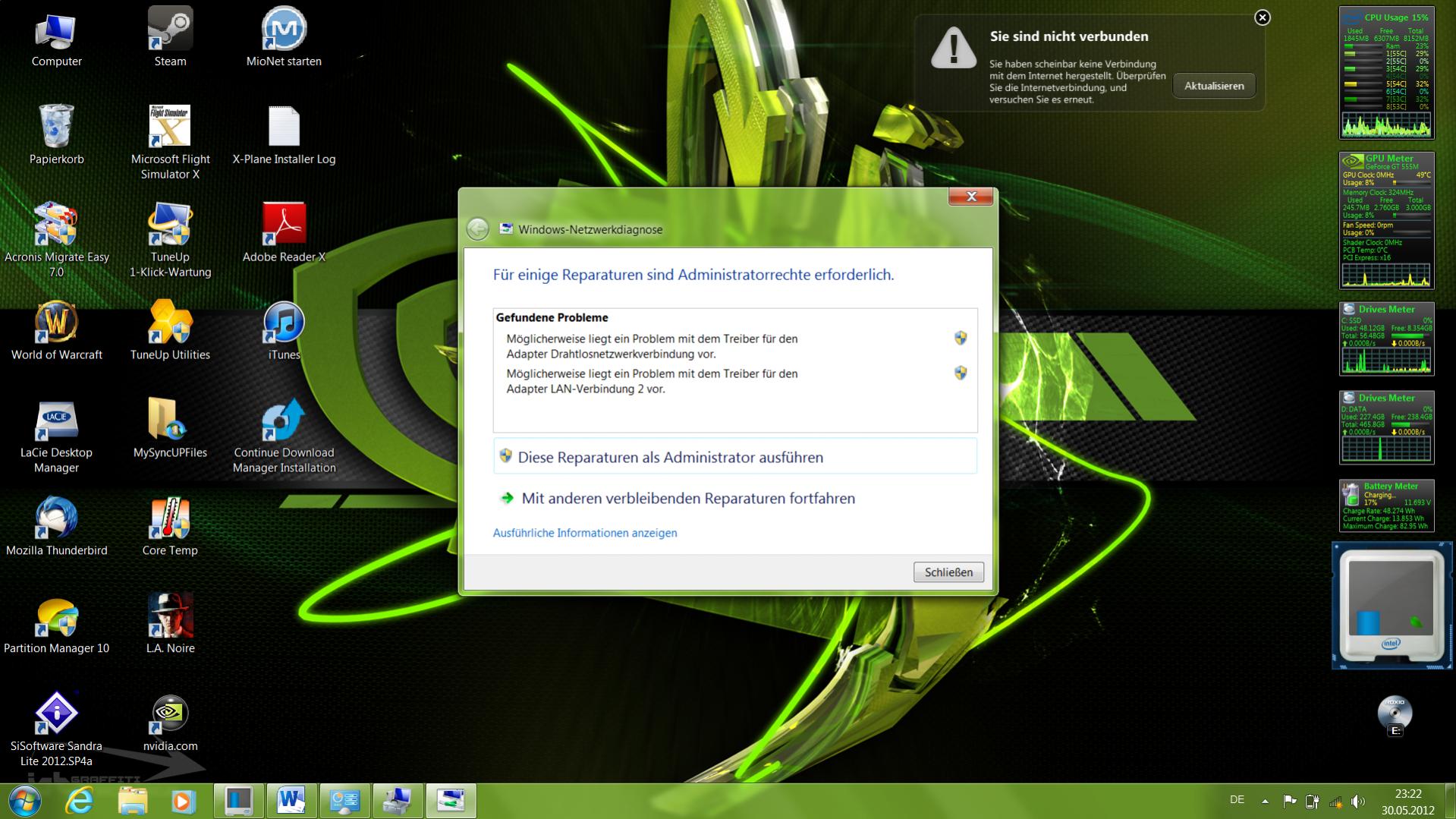Select the MioNet starten shortcut

(284, 38)
